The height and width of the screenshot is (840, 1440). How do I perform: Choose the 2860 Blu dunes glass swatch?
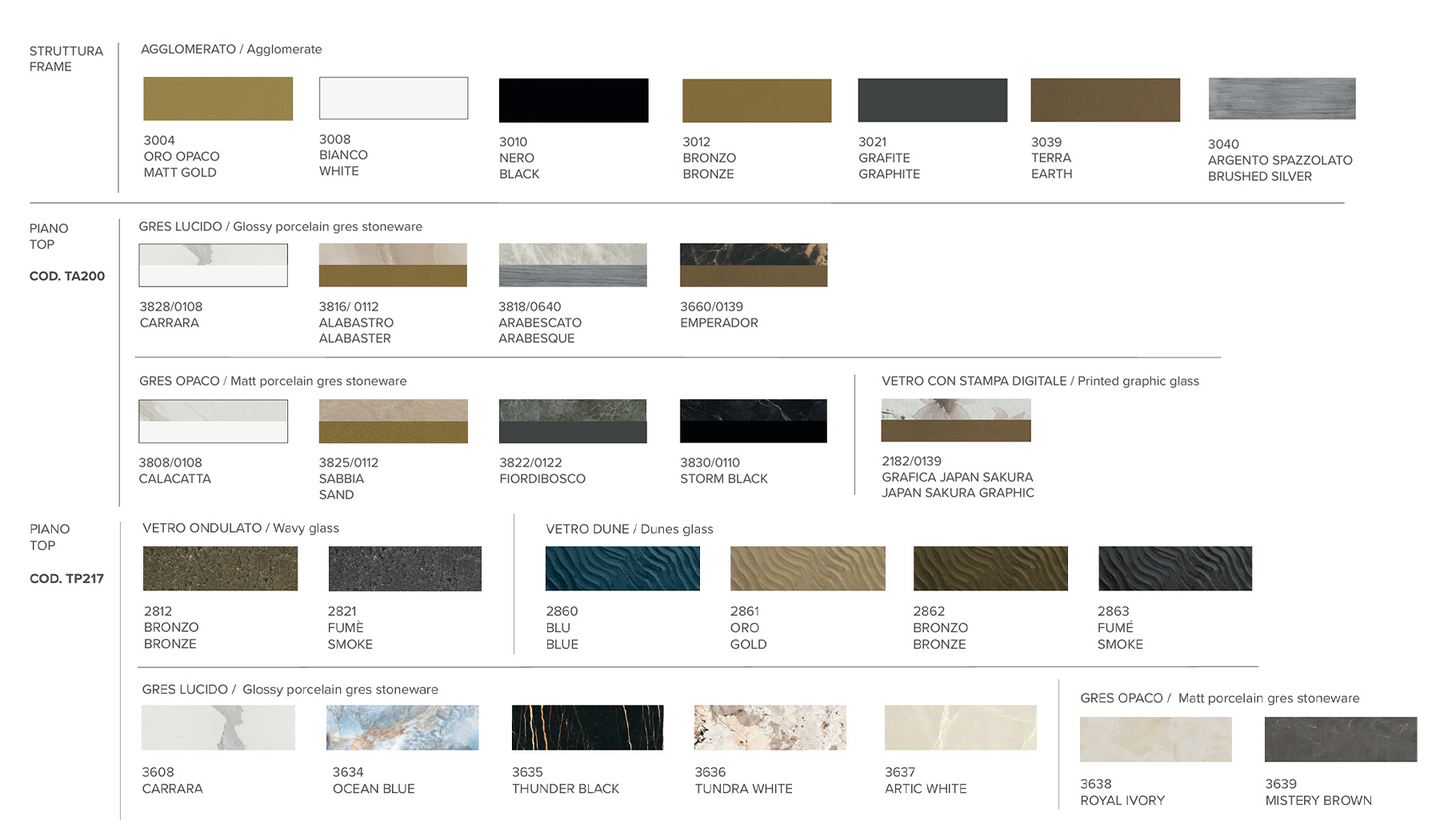(x=622, y=568)
